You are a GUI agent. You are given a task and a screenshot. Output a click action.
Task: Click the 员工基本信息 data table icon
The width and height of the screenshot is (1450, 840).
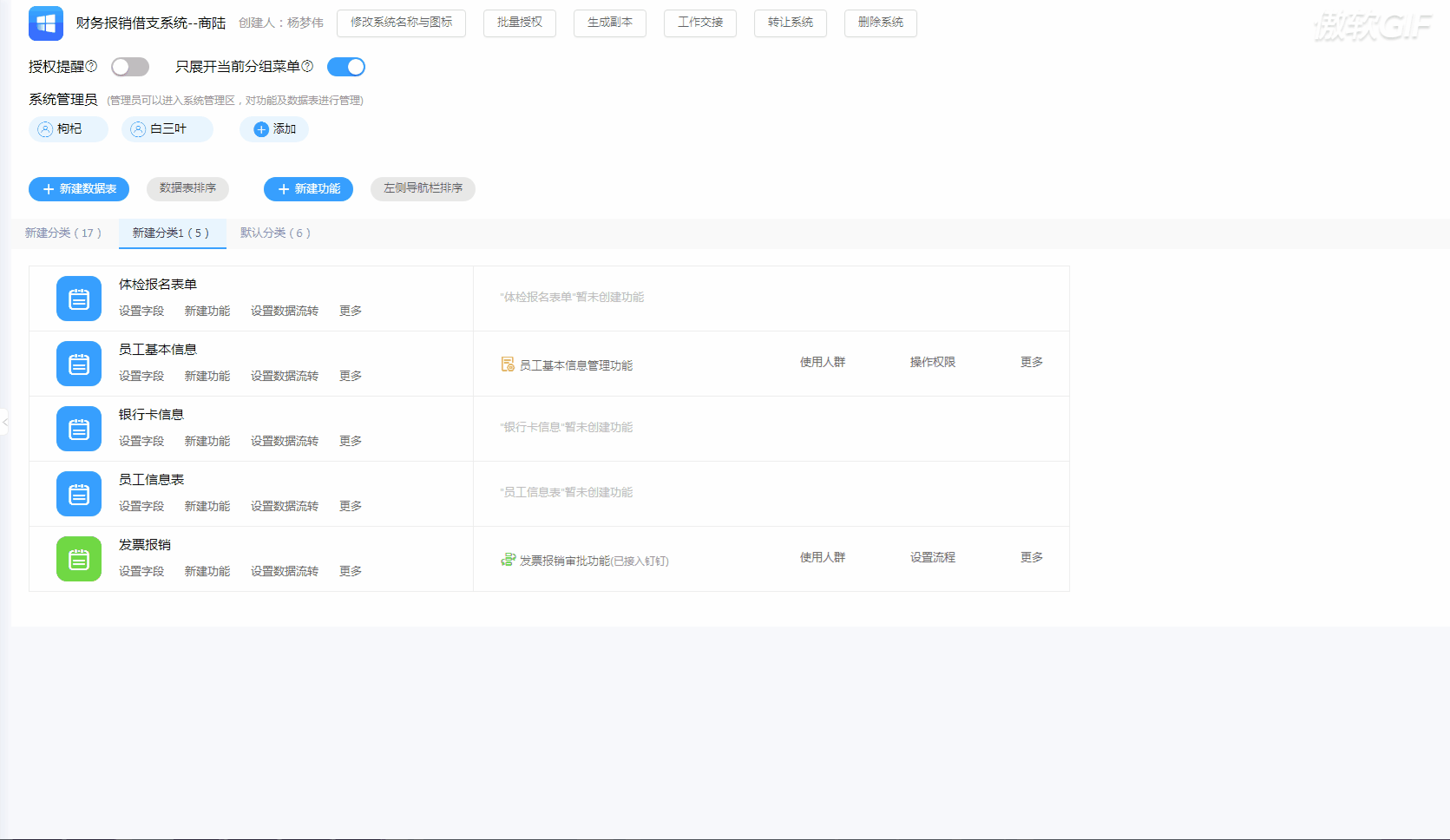pos(78,364)
